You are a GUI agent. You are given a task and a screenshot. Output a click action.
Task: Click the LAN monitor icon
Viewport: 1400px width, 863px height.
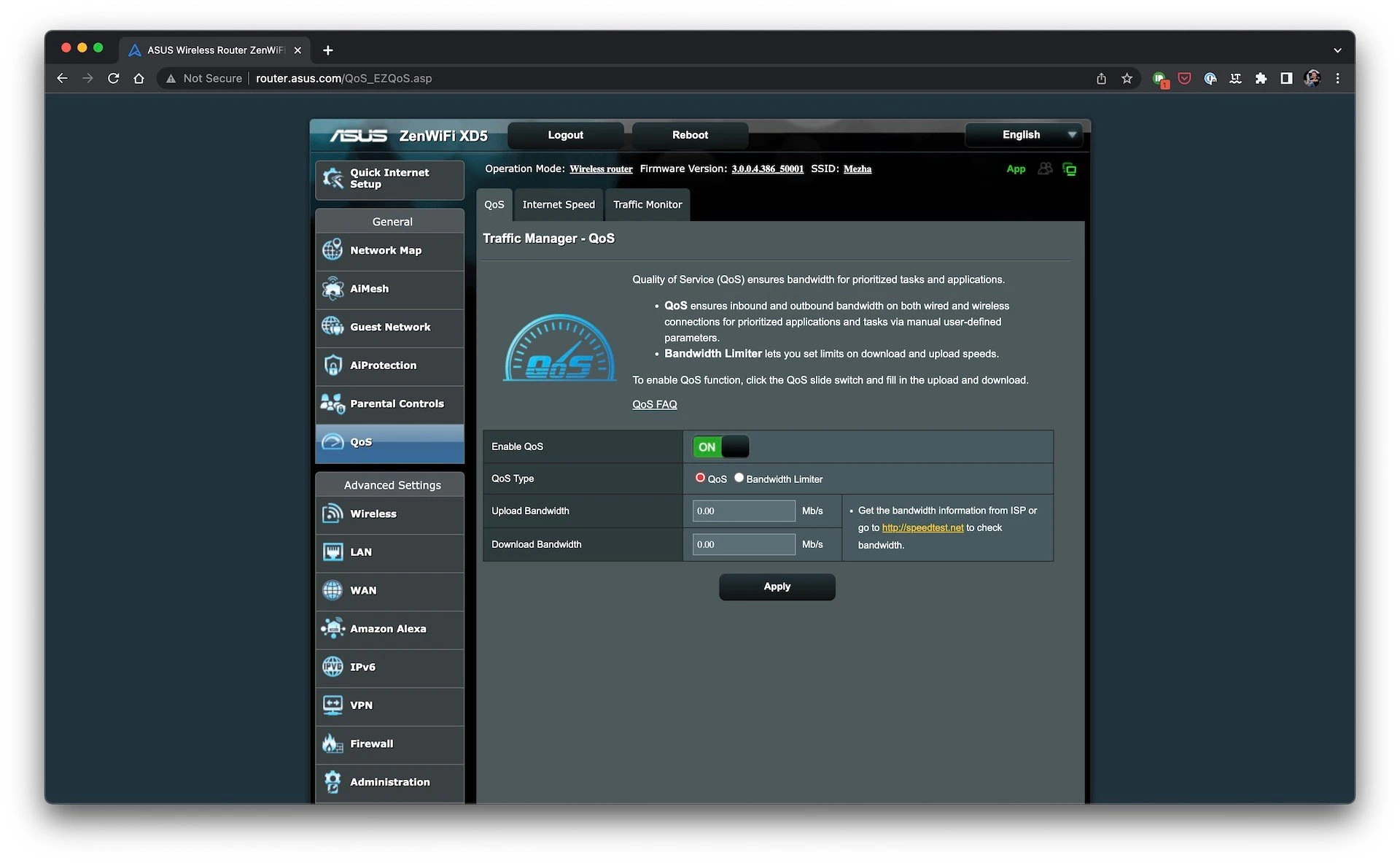click(x=332, y=552)
